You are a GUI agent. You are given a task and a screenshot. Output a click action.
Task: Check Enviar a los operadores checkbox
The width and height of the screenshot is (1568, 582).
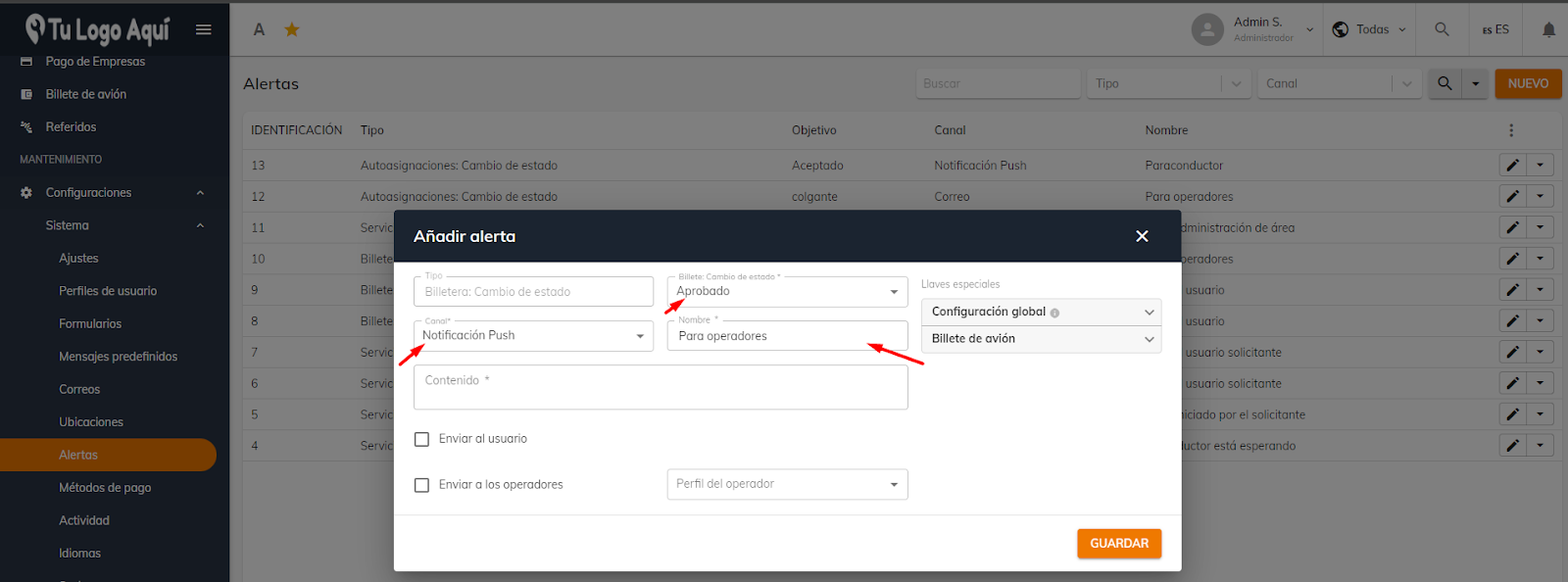[x=421, y=485]
